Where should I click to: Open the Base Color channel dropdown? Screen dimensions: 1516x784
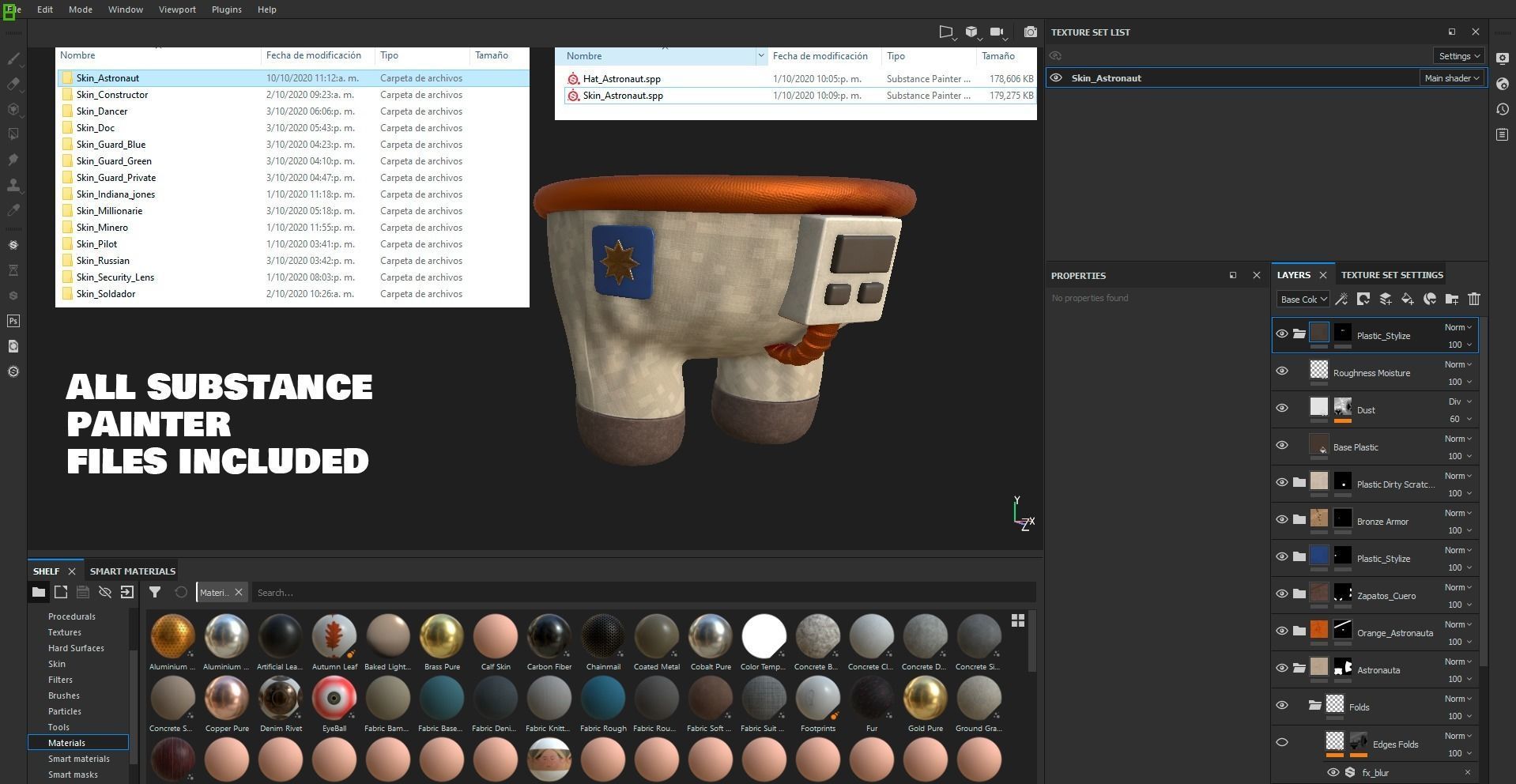pos(1303,300)
